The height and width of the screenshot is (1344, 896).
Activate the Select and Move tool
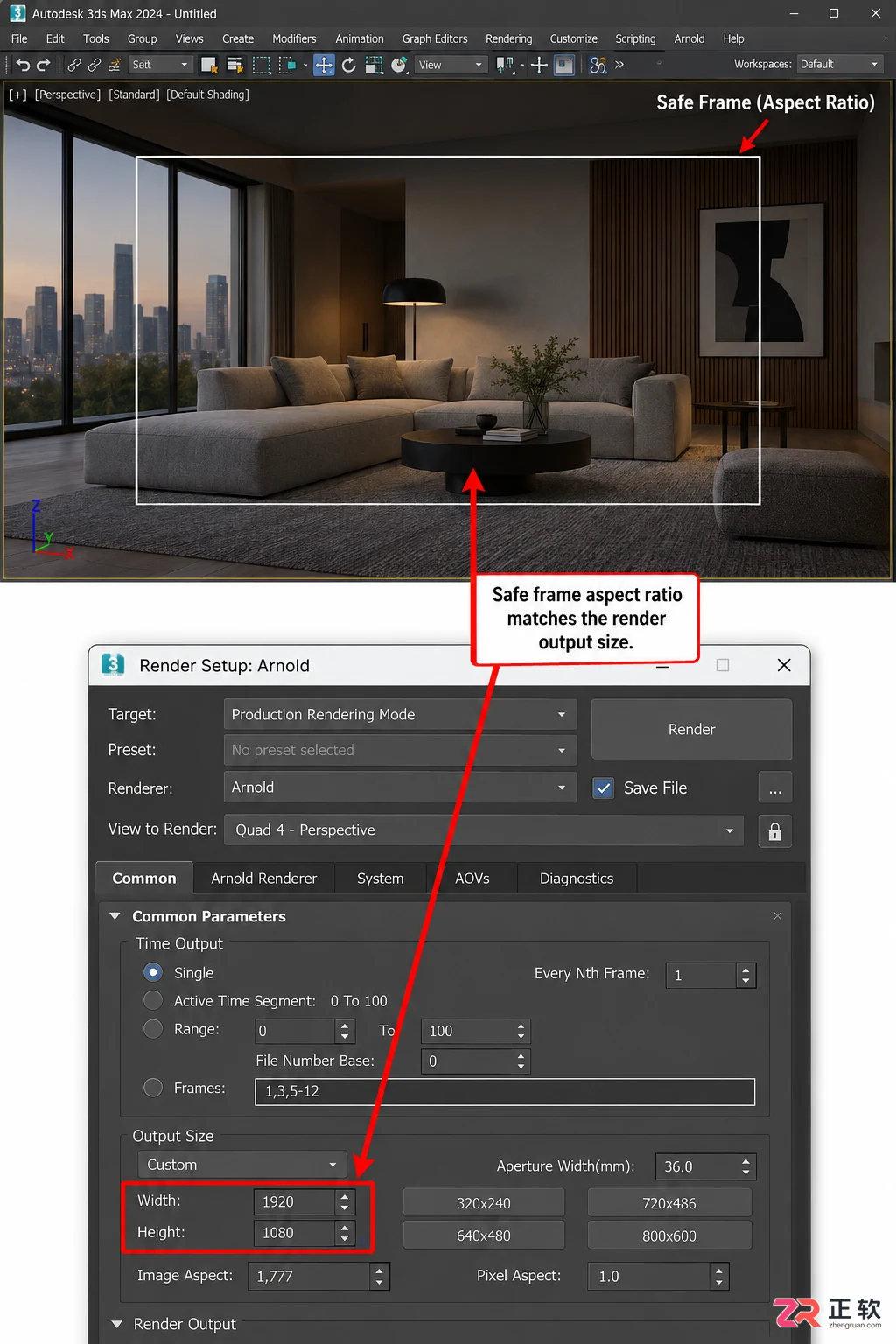324,65
